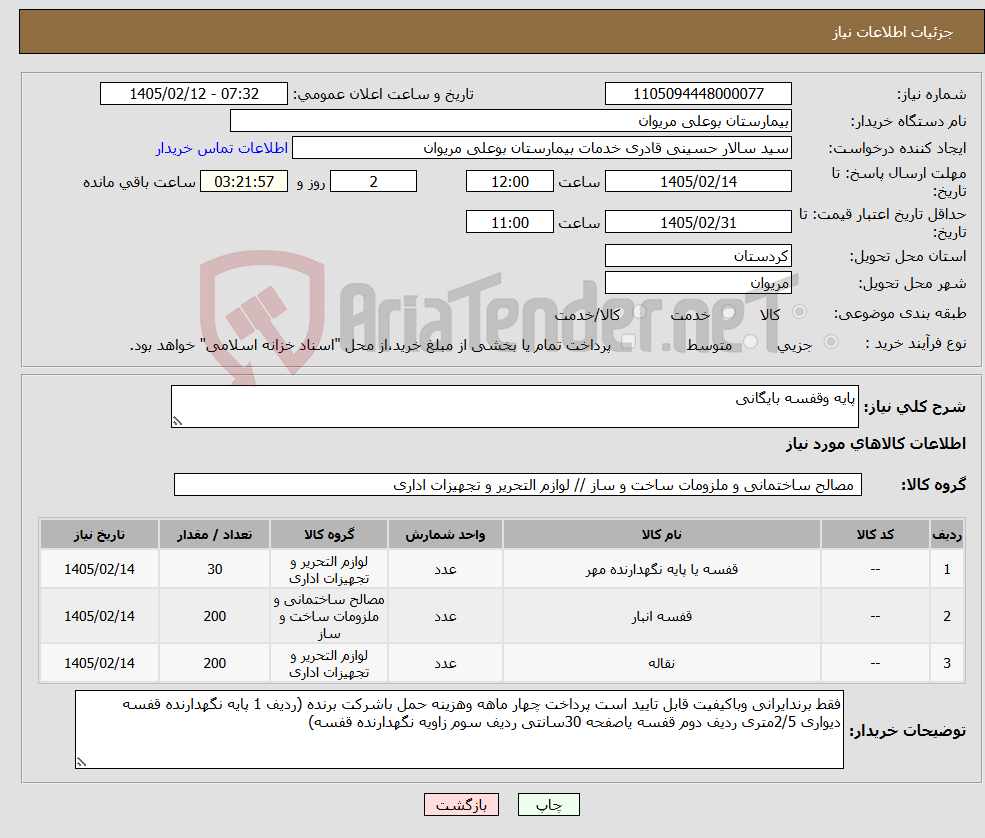Click quantity 200 in نقاله row
Image resolution: width=985 pixels, height=838 pixels.
[214, 663]
